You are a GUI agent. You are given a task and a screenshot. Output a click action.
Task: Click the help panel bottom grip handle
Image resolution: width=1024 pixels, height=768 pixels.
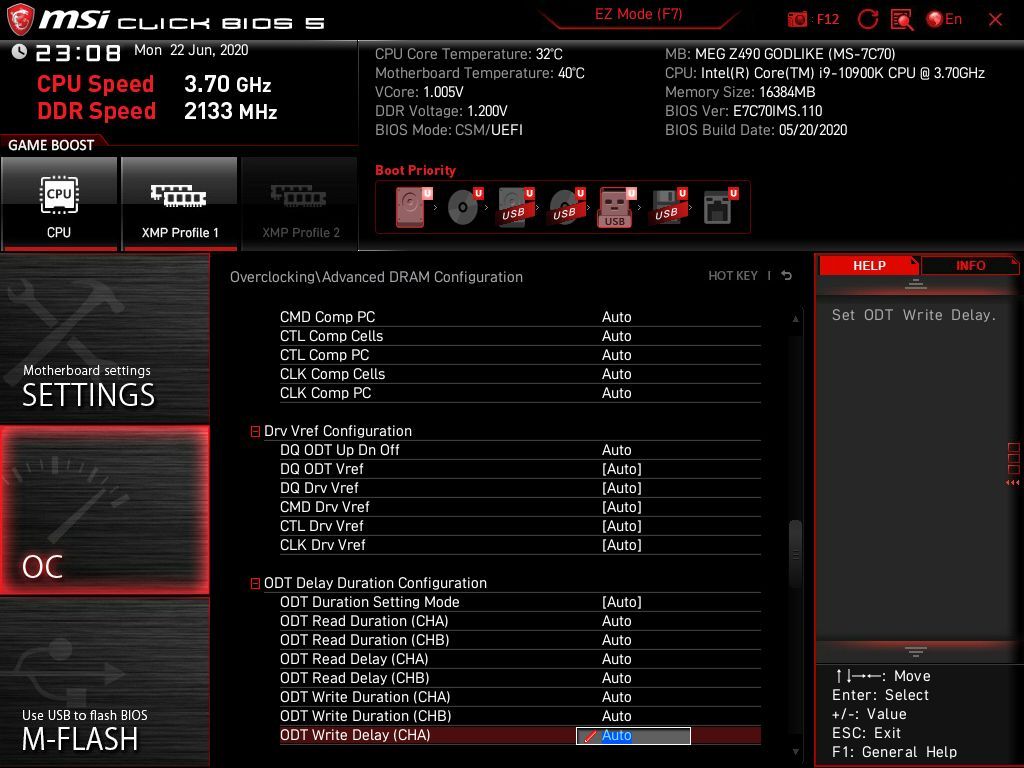(x=916, y=651)
